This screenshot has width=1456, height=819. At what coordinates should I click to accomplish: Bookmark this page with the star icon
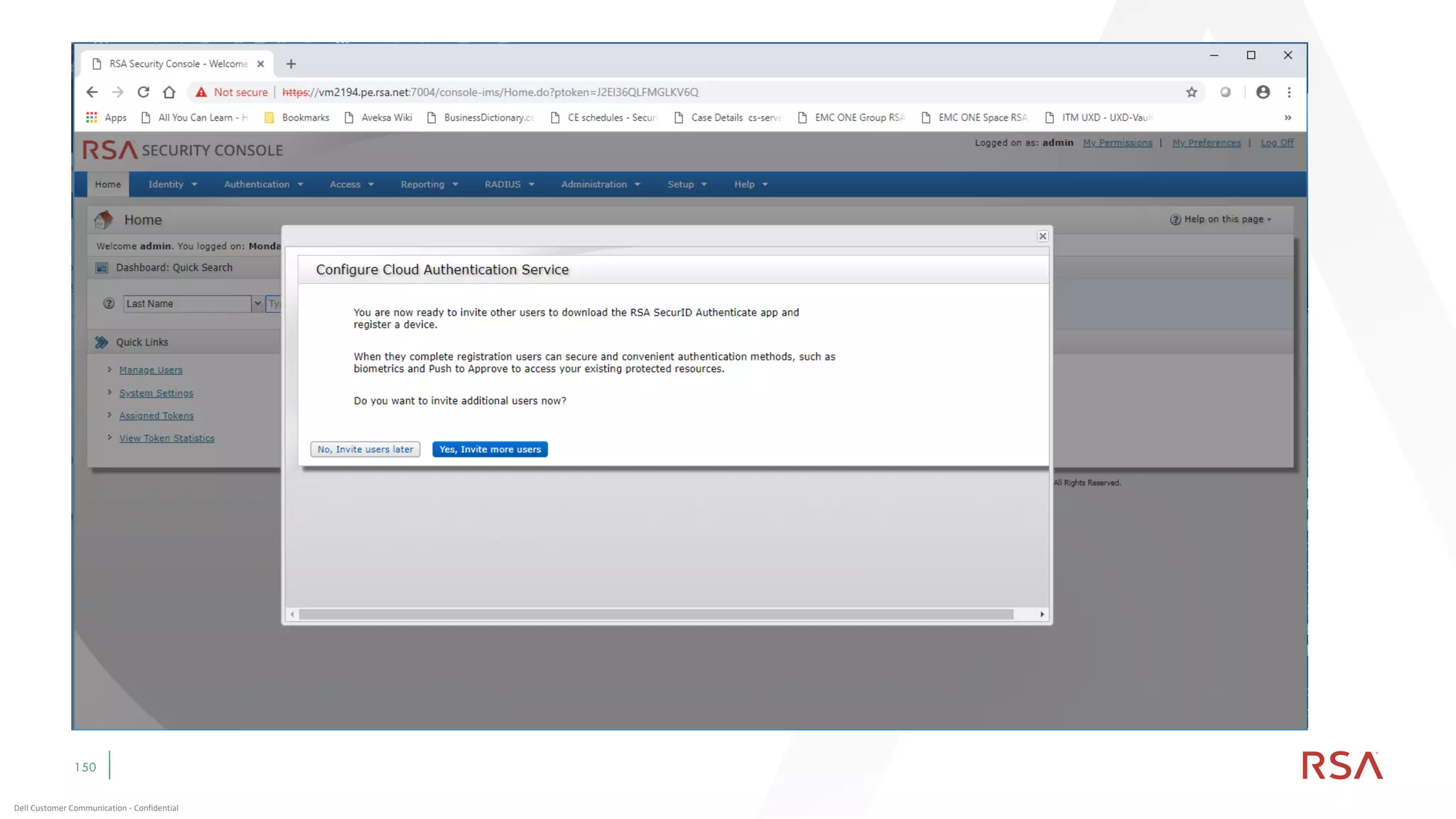click(1192, 92)
